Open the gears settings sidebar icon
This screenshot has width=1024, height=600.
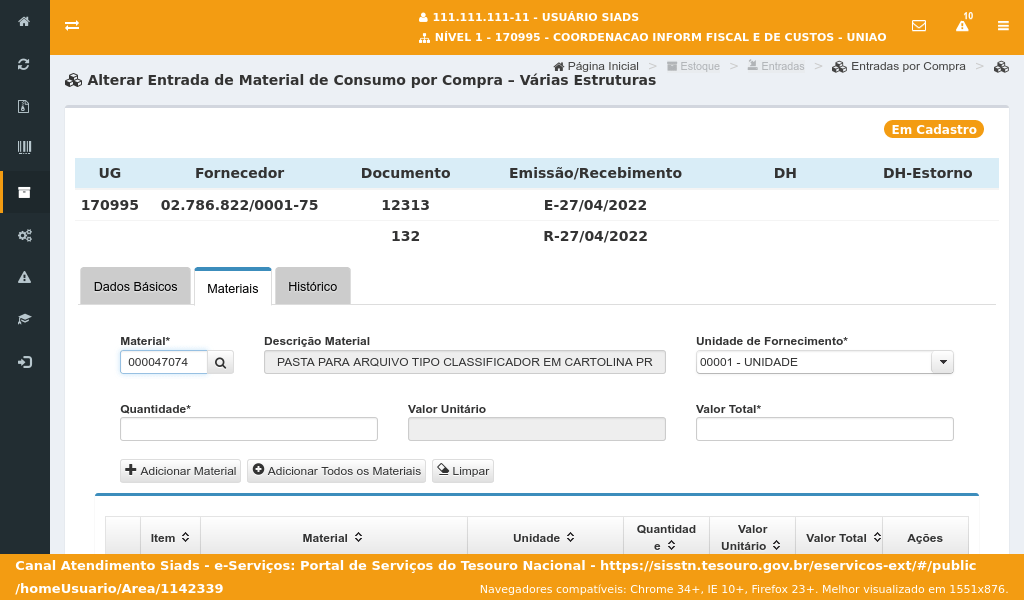(x=24, y=235)
